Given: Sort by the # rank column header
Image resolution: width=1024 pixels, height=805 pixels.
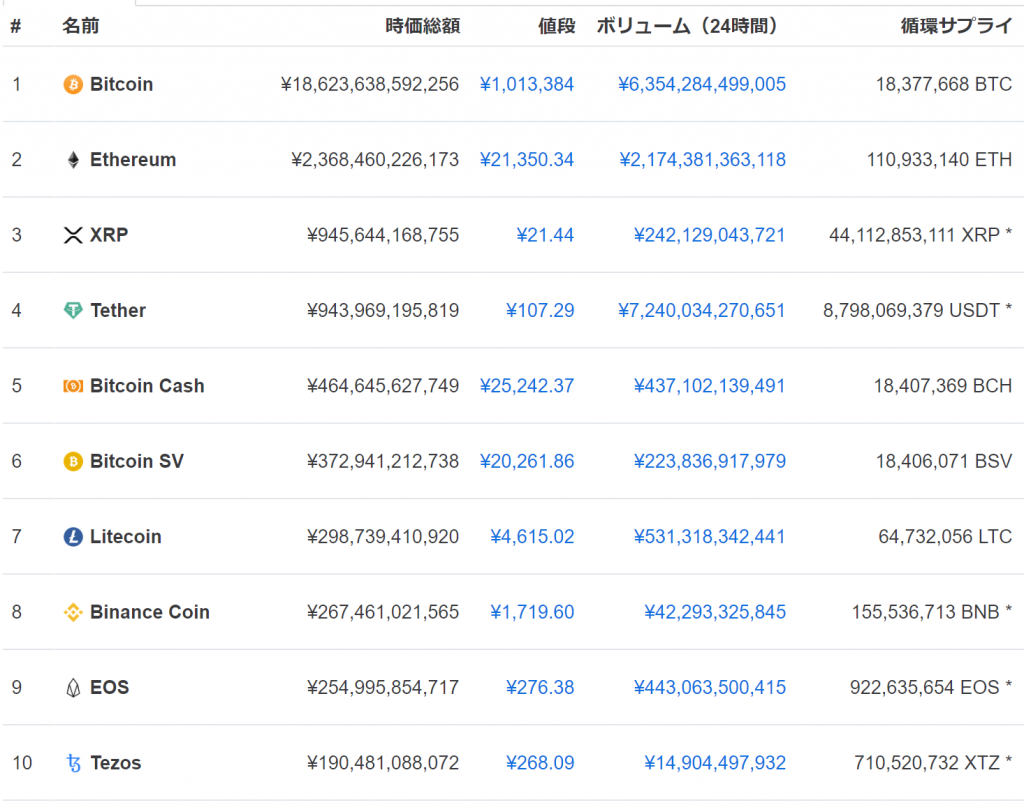Looking at the screenshot, I should tap(16, 26).
